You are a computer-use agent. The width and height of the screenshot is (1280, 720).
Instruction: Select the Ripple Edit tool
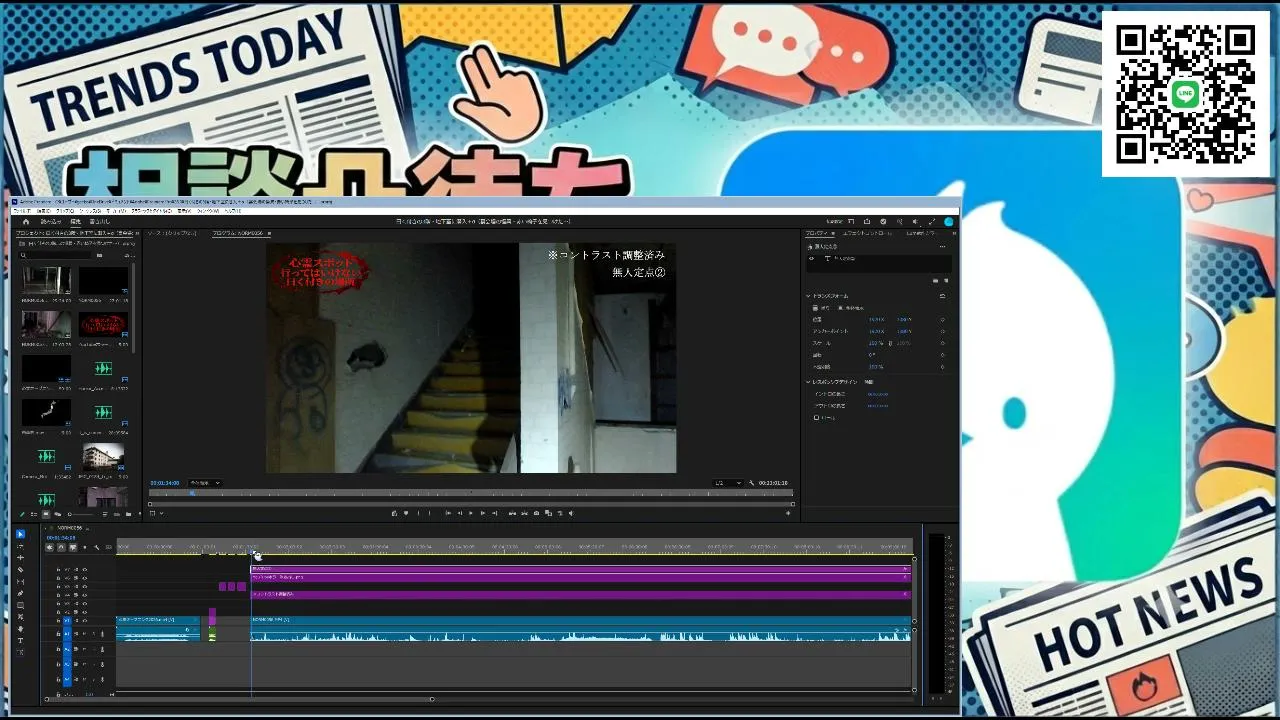coord(20,558)
